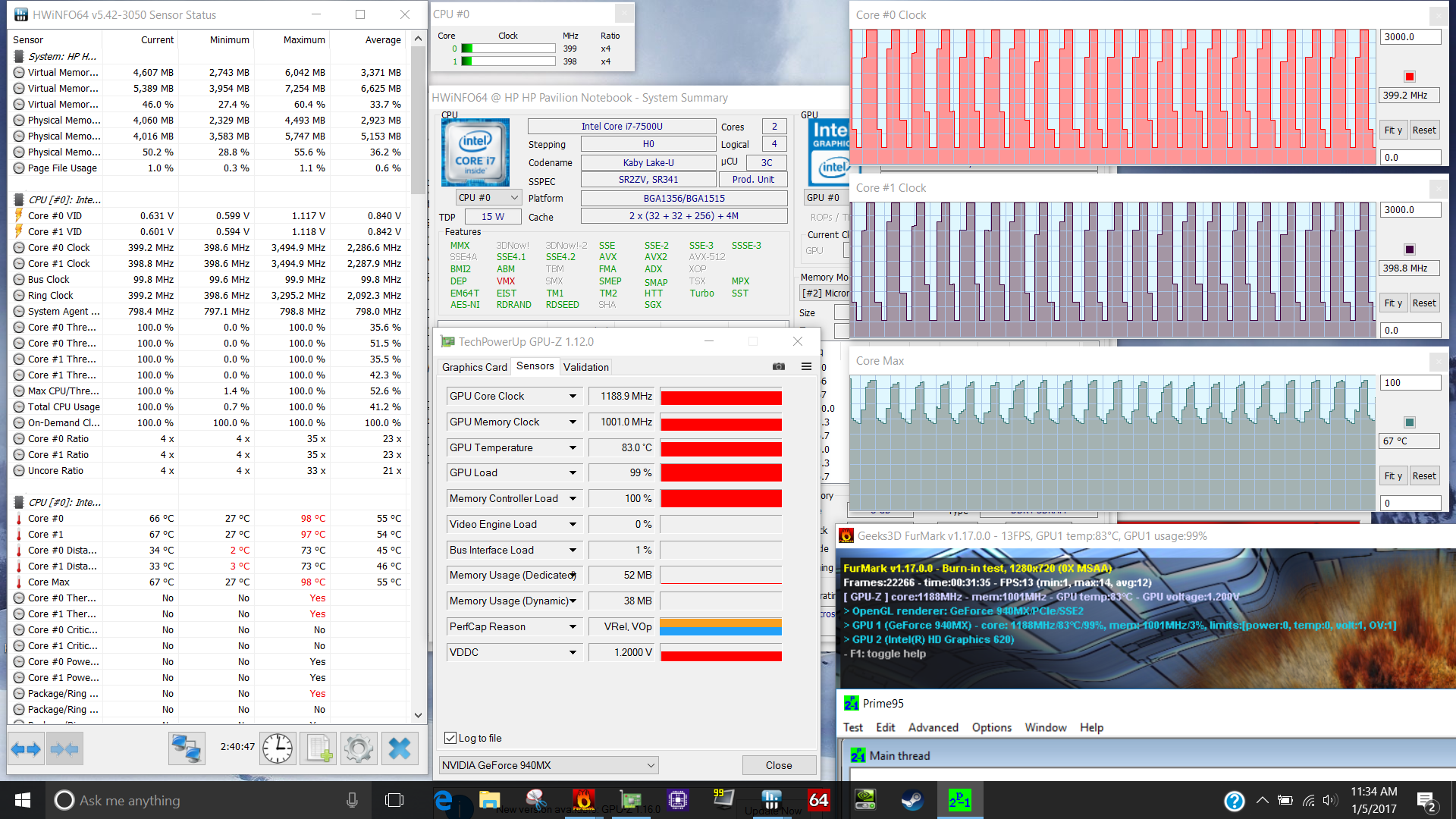Click the blue X quit icon in HWiNFO
The image size is (1456, 819).
400,749
